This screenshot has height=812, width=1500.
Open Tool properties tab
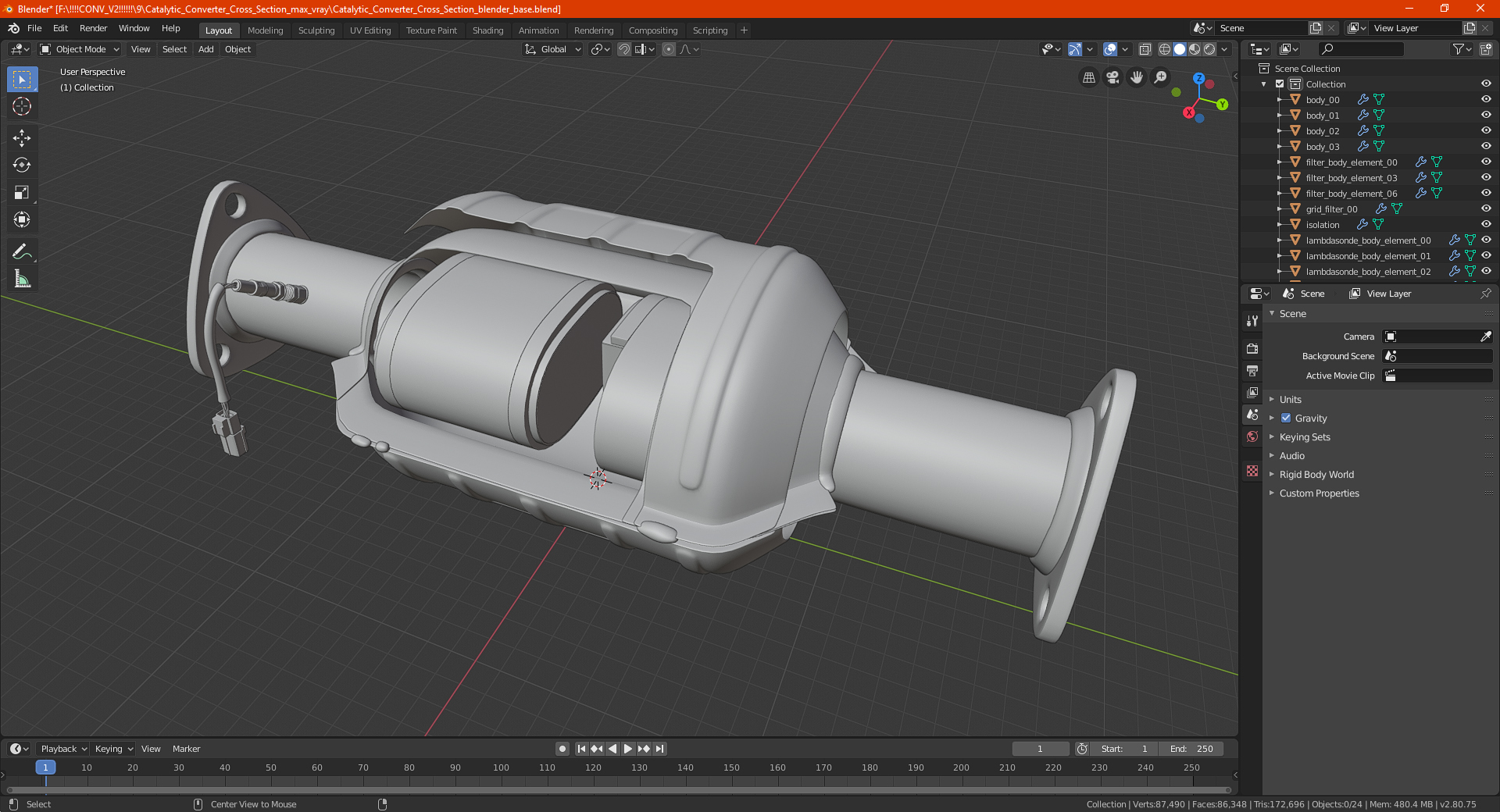1252,321
